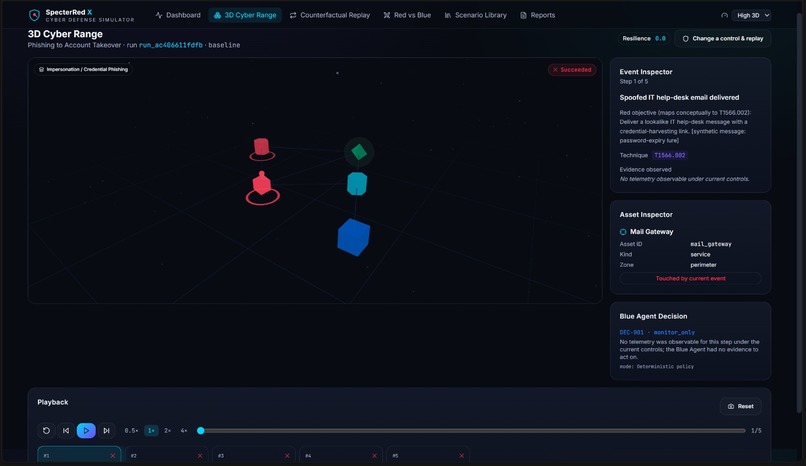Click the Impersonation / Credential Phishing tag
This screenshot has height=466, width=806.
click(x=83, y=69)
